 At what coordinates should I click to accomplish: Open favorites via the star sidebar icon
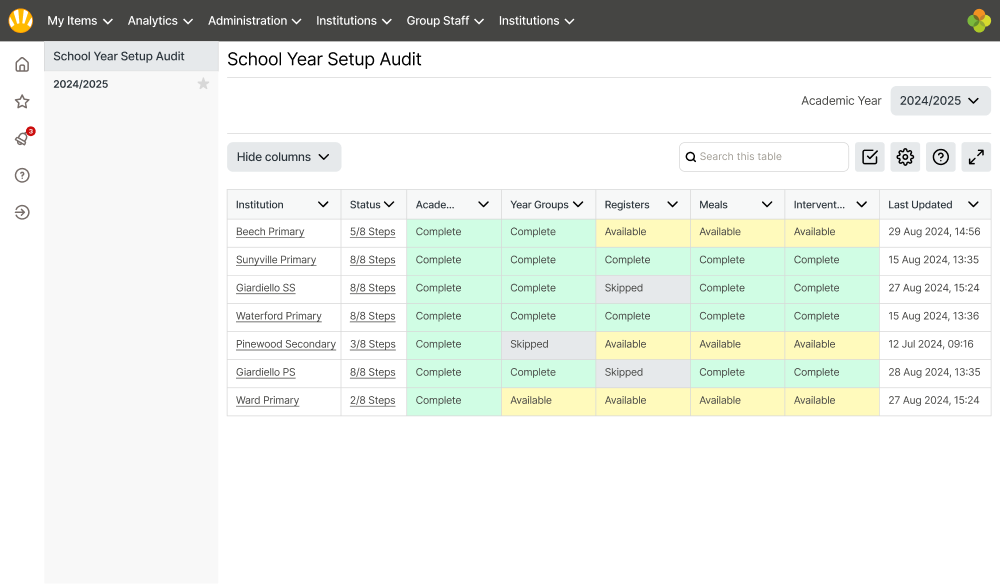pos(21,100)
